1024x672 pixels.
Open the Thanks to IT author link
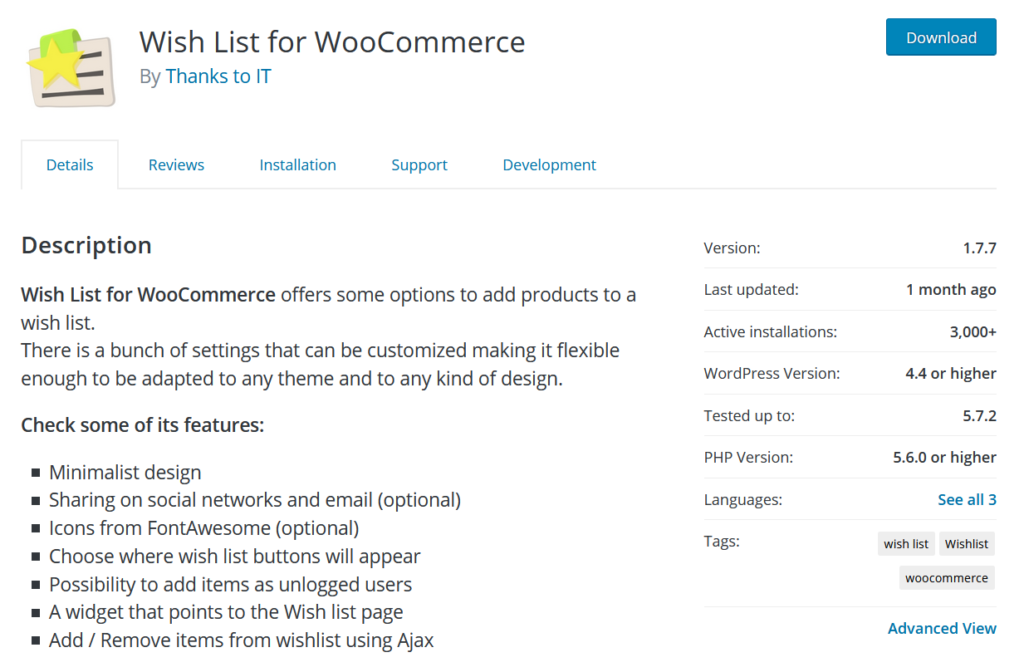[218, 76]
